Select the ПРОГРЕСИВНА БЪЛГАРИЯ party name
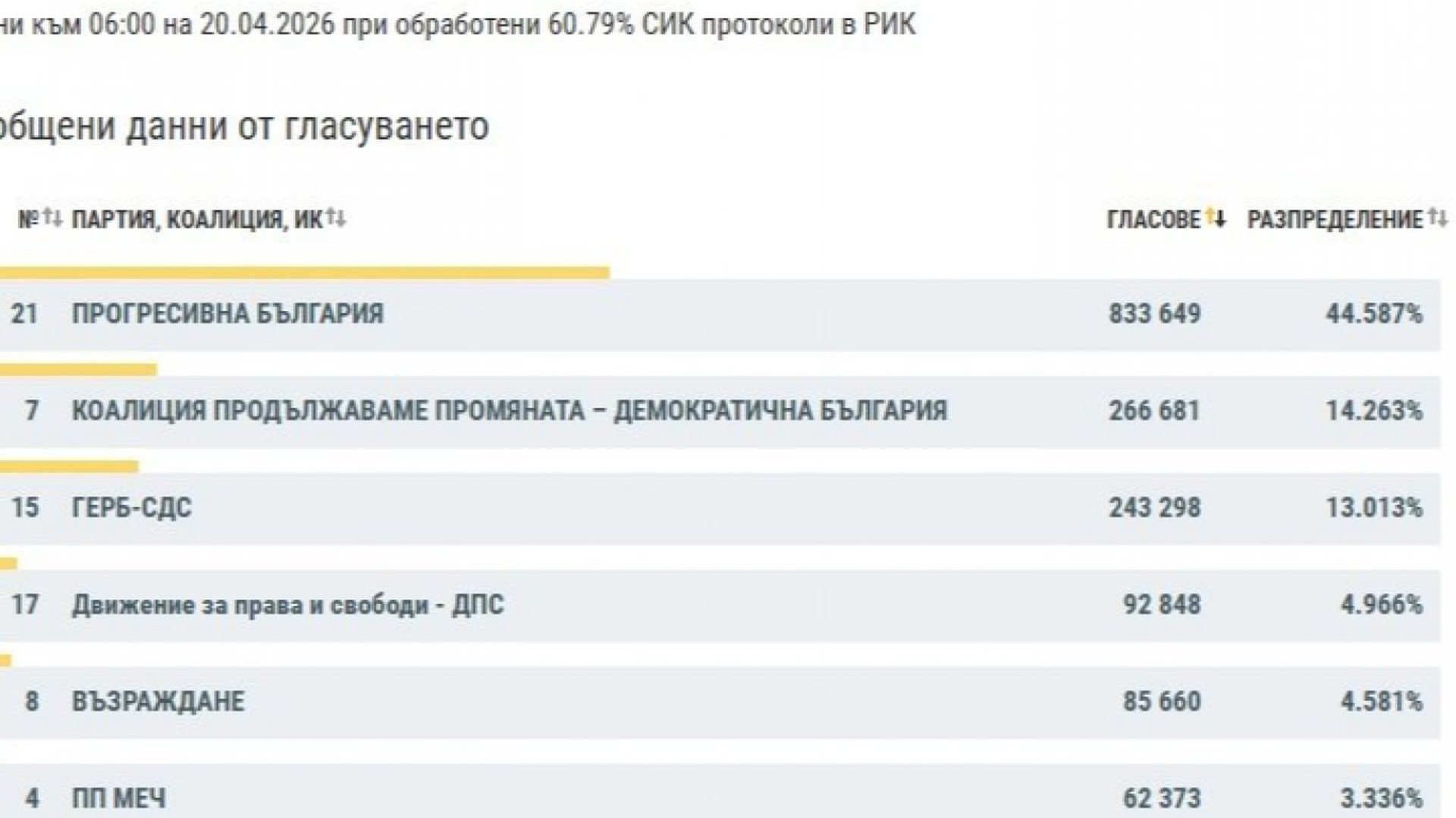The image size is (1456, 818). point(227,314)
